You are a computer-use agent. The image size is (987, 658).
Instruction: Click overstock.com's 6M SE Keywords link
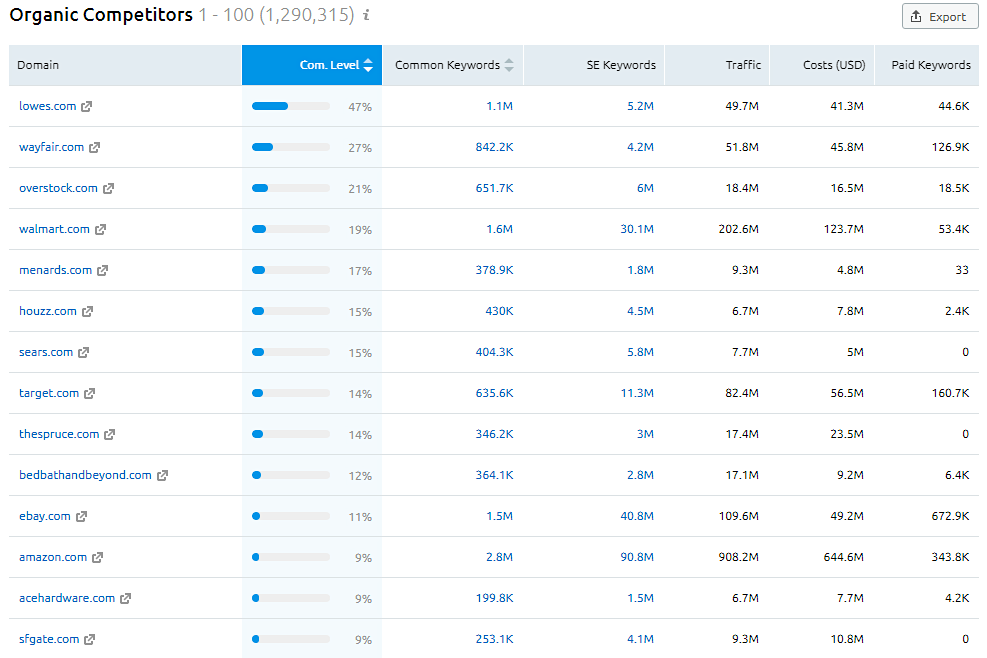point(647,188)
